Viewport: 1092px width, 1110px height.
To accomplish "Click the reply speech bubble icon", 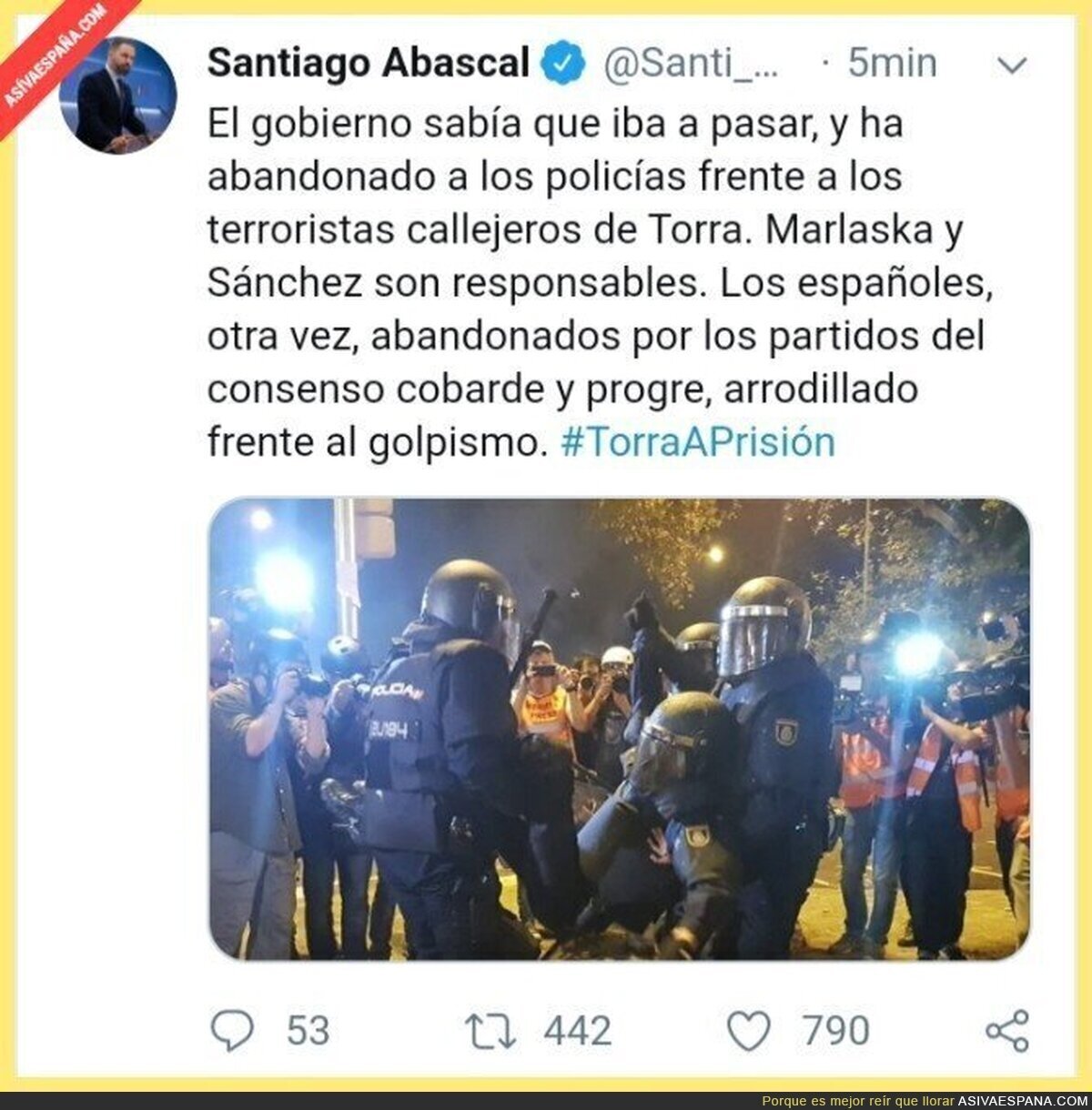I will pos(232,1031).
